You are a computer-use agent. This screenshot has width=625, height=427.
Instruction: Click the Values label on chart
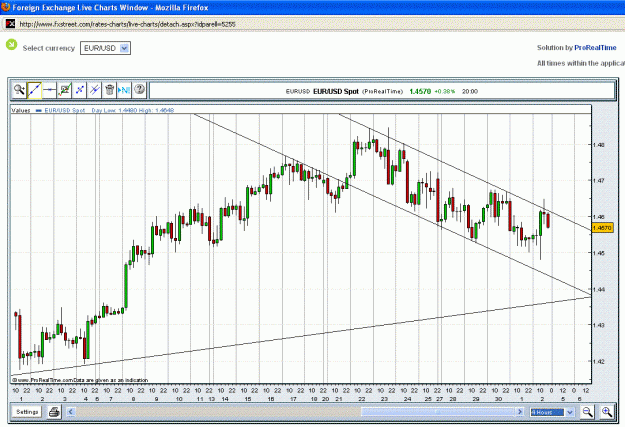coord(21,110)
